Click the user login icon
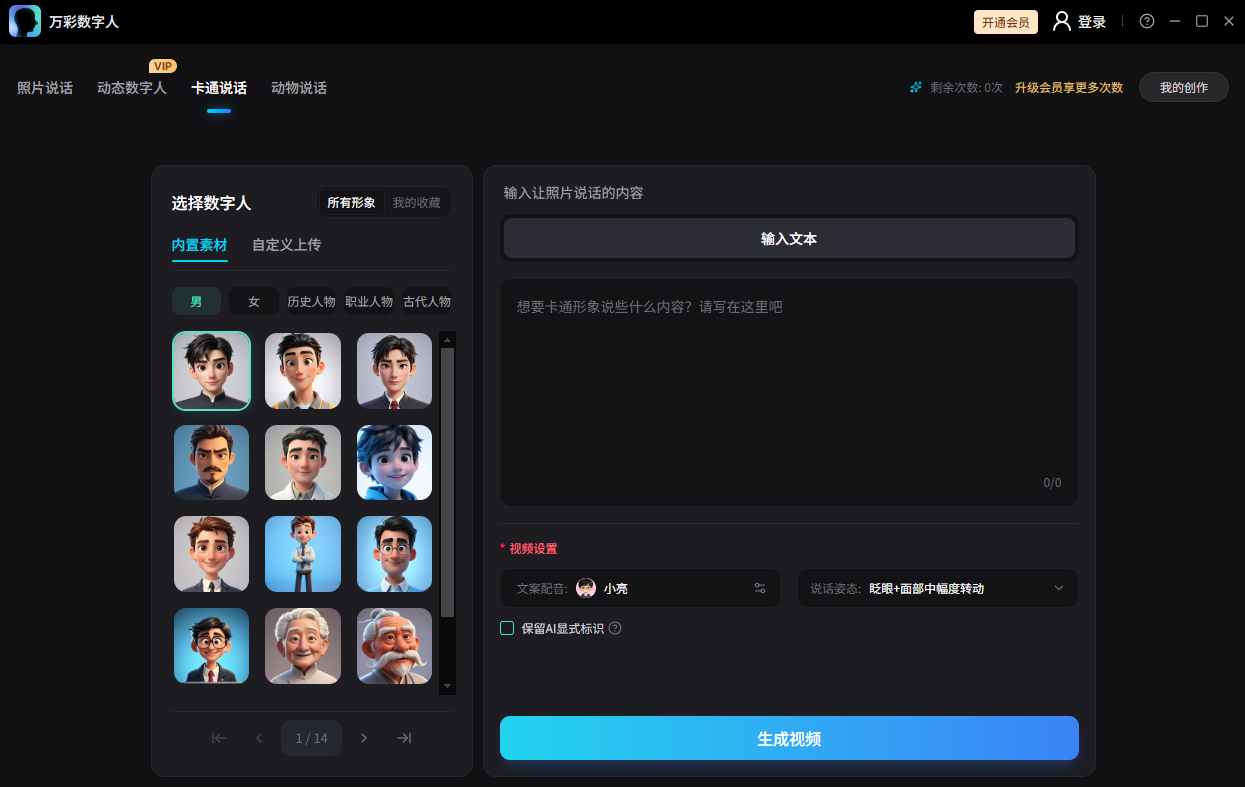The width and height of the screenshot is (1245, 787). point(1060,20)
